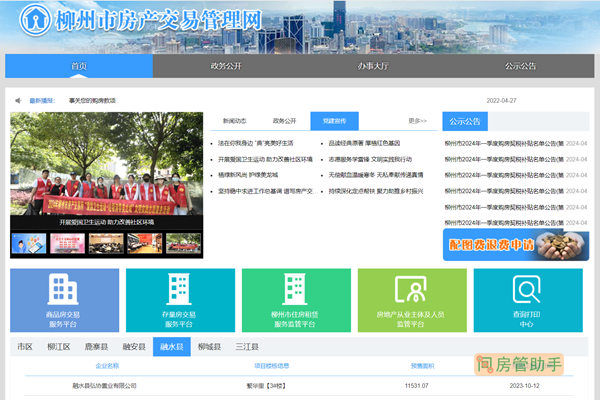Select the cartoon illustration carousel thumbnail
Image resolution: width=600 pixels, height=400 pixels.
click(29, 243)
